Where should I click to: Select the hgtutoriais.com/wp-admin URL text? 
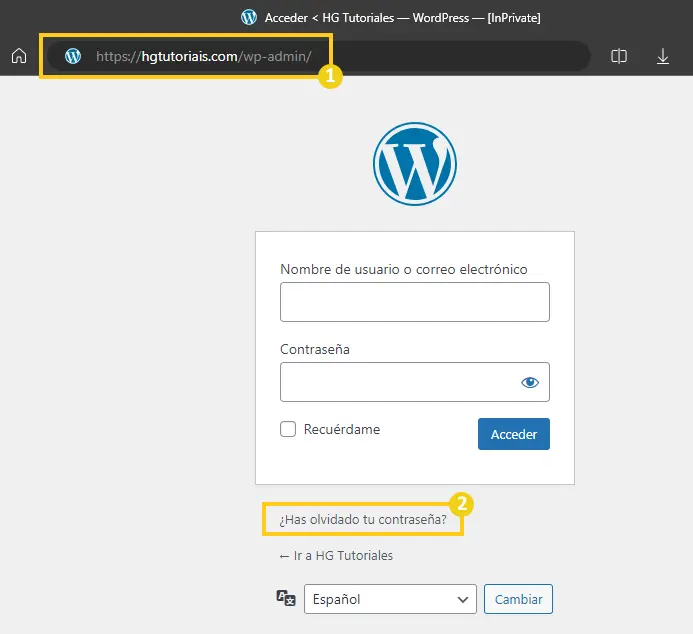(204, 57)
